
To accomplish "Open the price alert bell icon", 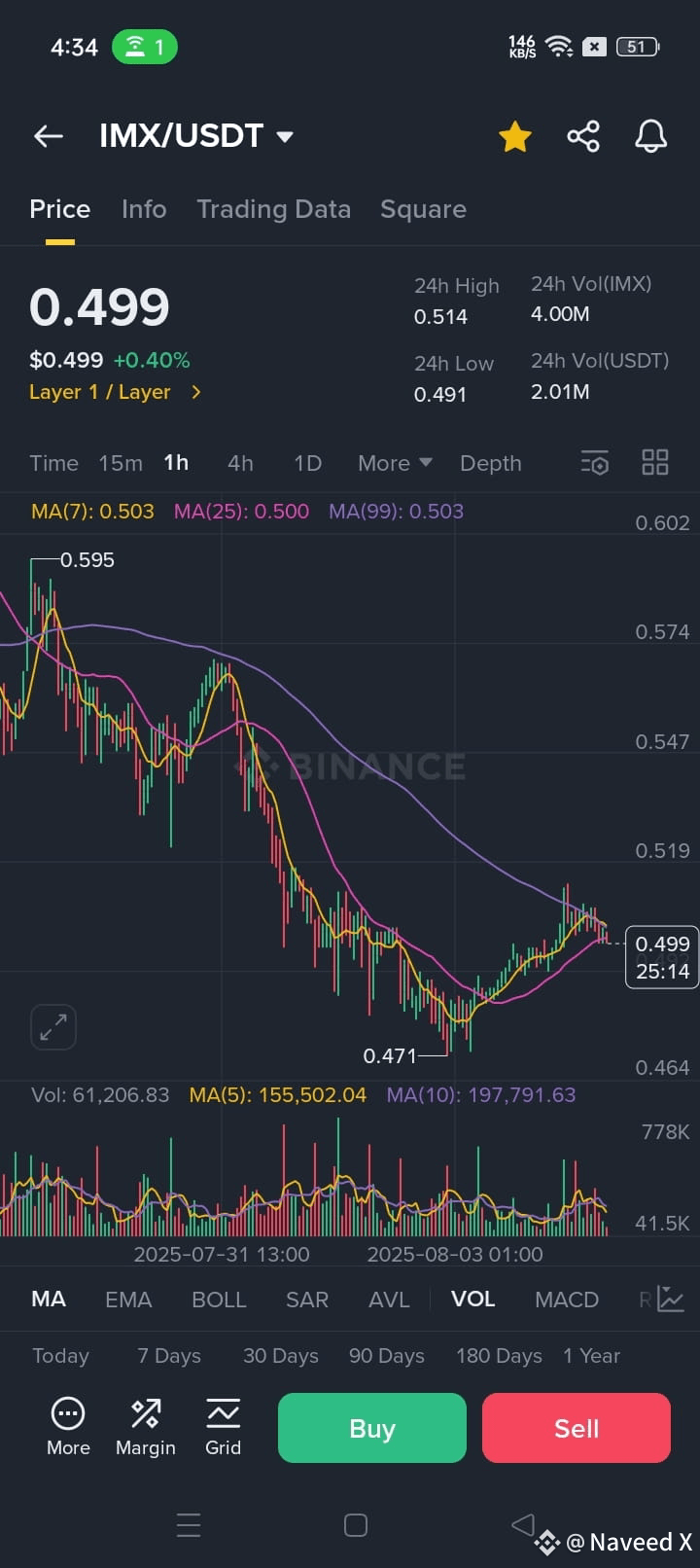I will 651,136.
